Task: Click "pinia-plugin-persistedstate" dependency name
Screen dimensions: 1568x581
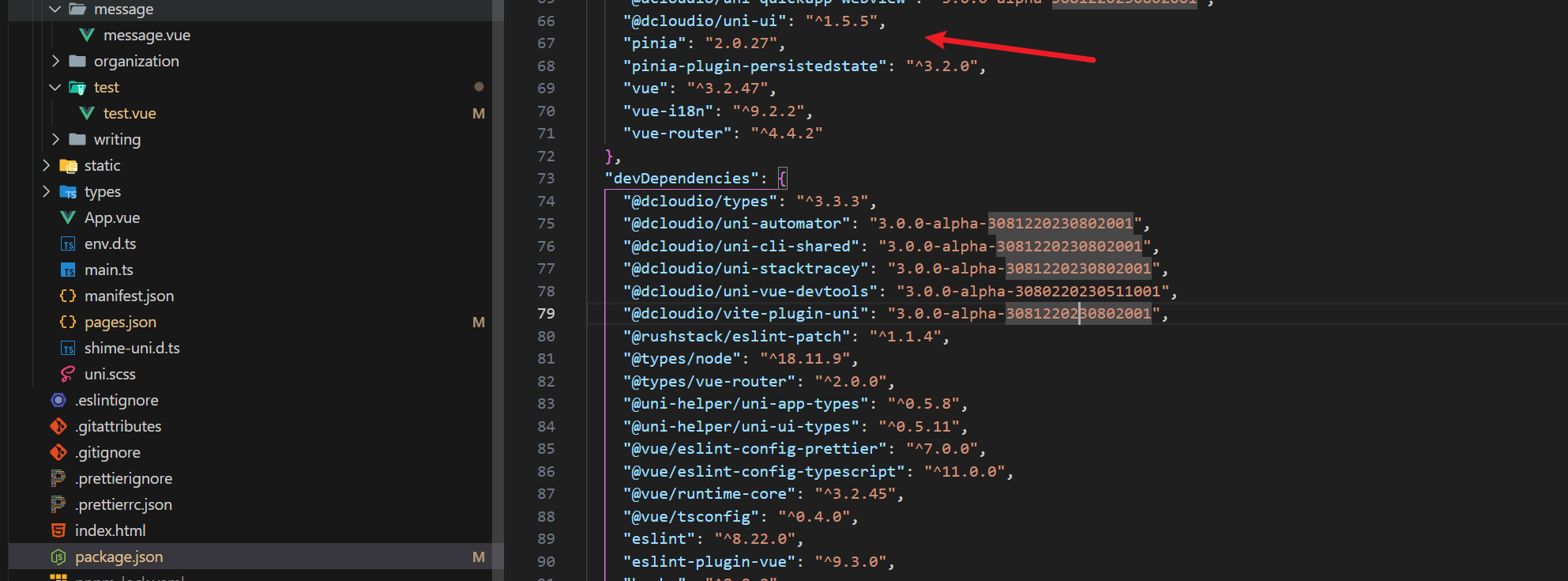Action: 754,66
